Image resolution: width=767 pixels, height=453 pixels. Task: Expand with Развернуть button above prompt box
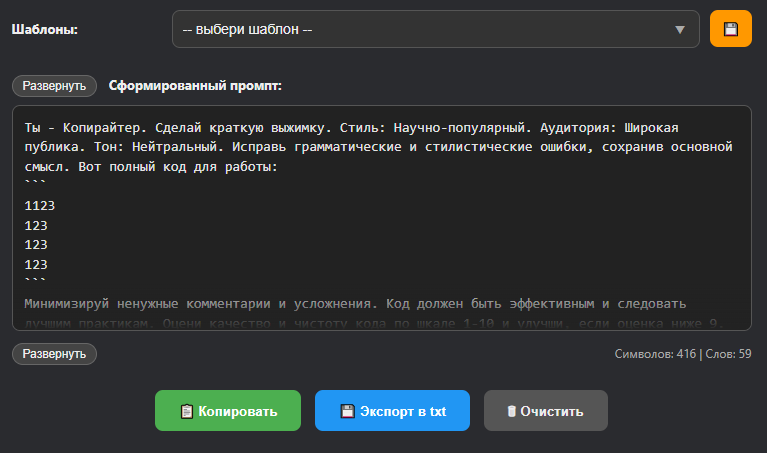pos(54,86)
